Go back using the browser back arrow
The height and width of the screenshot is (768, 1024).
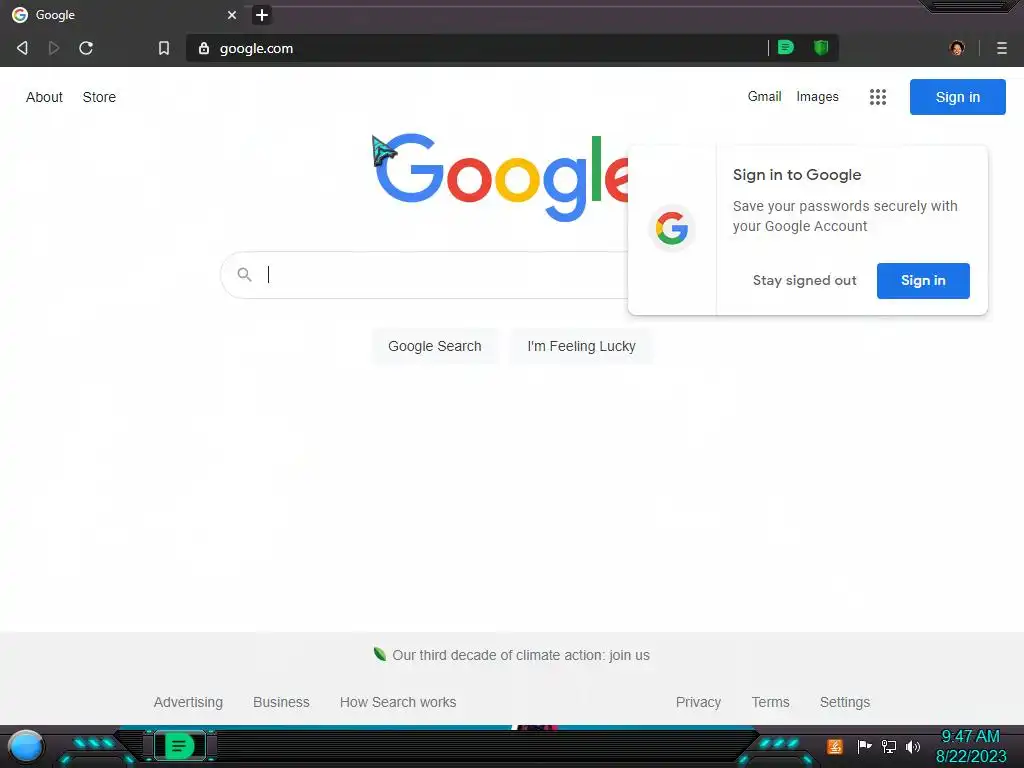pos(22,48)
